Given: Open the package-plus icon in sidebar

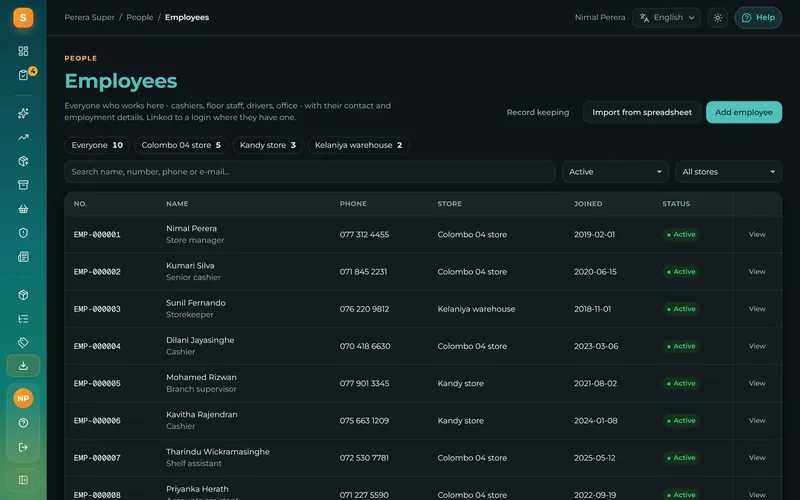Looking at the screenshot, I should (x=23, y=161).
